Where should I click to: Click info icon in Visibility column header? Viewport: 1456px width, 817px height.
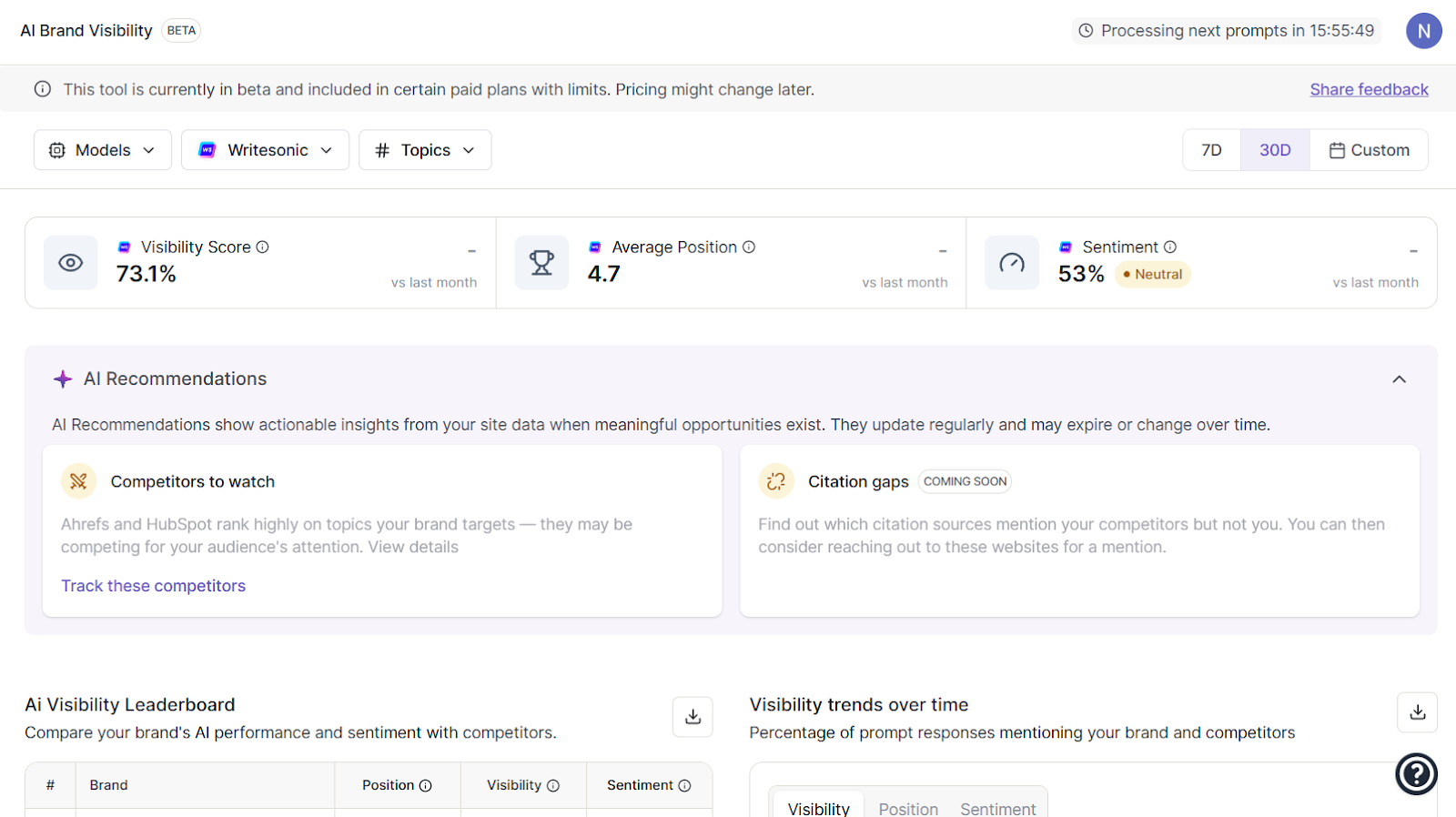[553, 786]
